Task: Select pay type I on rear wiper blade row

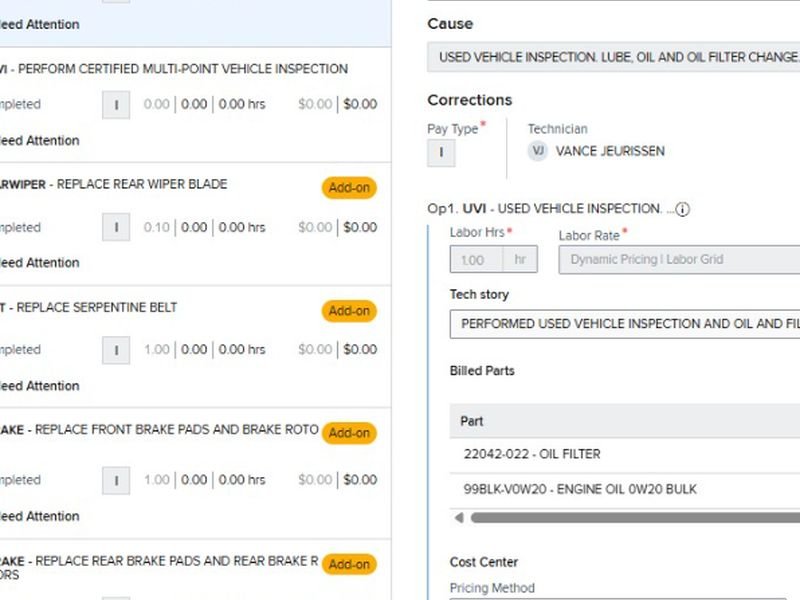Action: (x=116, y=227)
